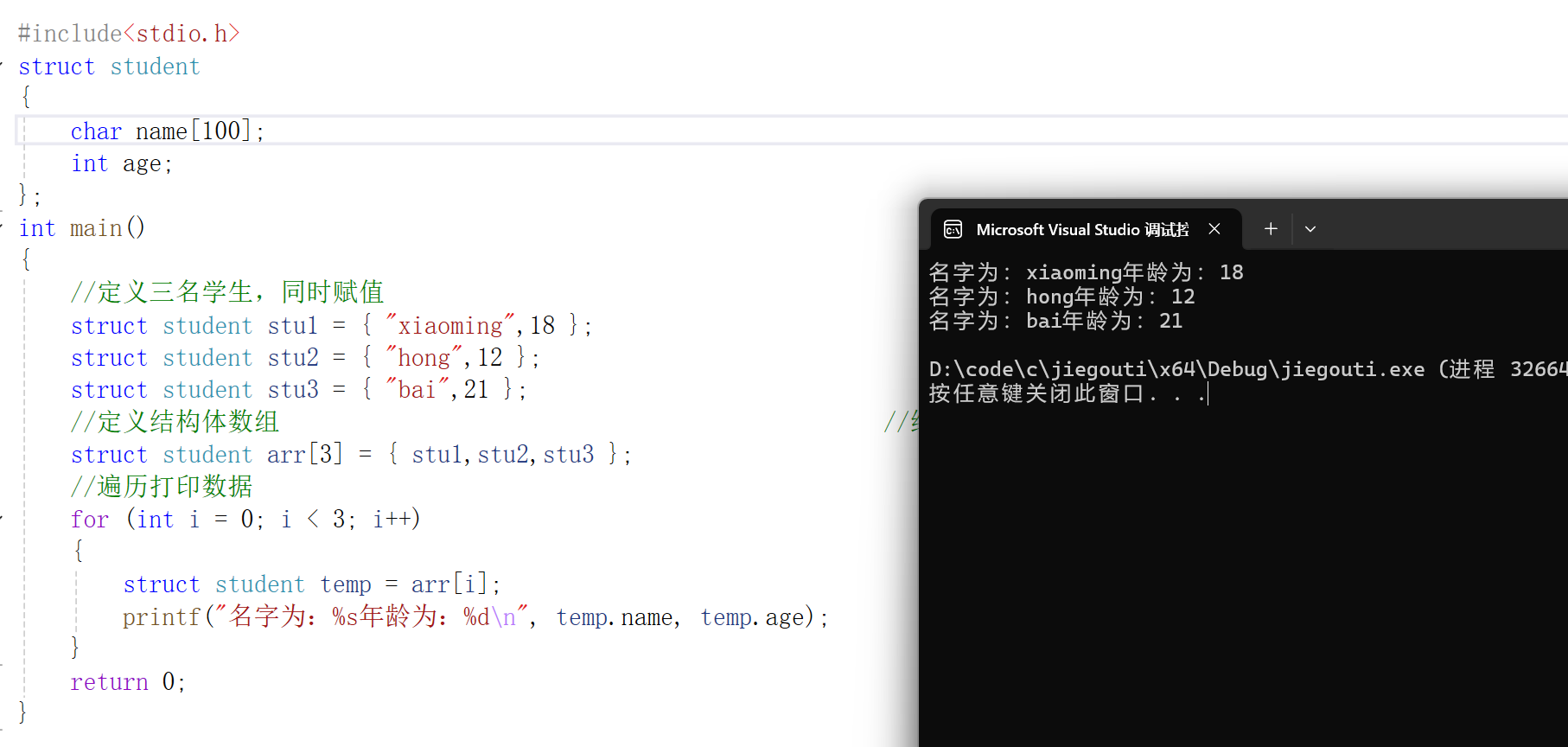
Task: Click console output line 'bai年龄为: 21'
Action: coord(1055,321)
